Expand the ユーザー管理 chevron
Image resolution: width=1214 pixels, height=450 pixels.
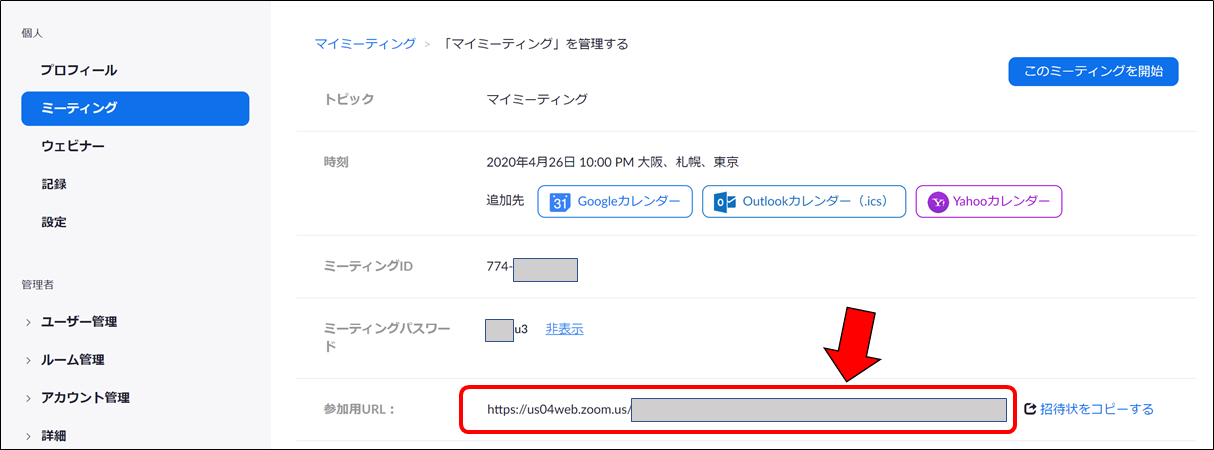[x=28, y=322]
